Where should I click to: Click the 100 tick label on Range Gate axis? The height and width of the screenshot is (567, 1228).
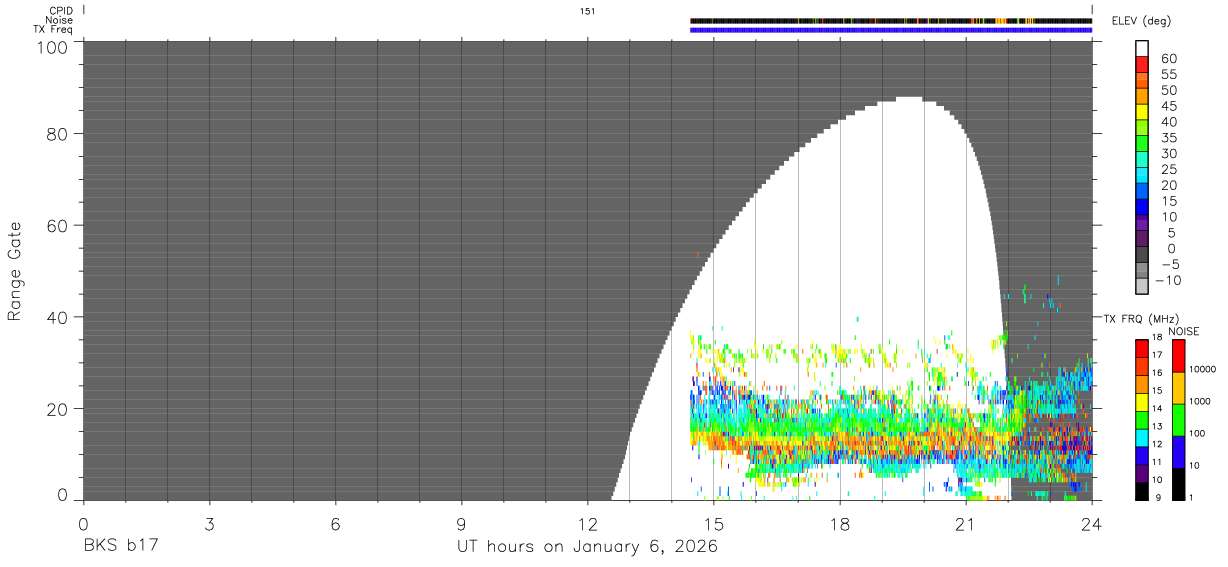[x=55, y=47]
